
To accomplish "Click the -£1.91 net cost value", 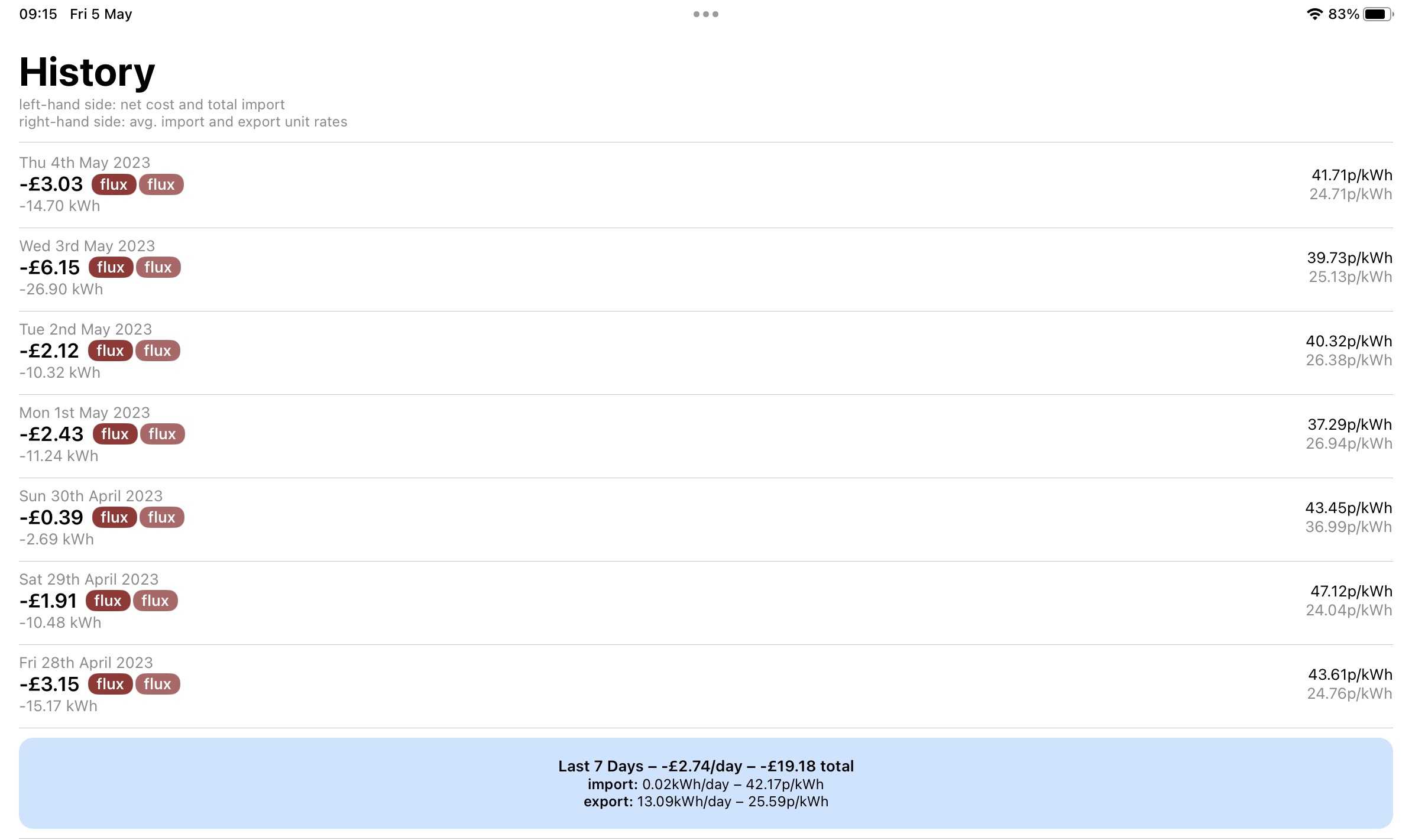I will (x=48, y=601).
